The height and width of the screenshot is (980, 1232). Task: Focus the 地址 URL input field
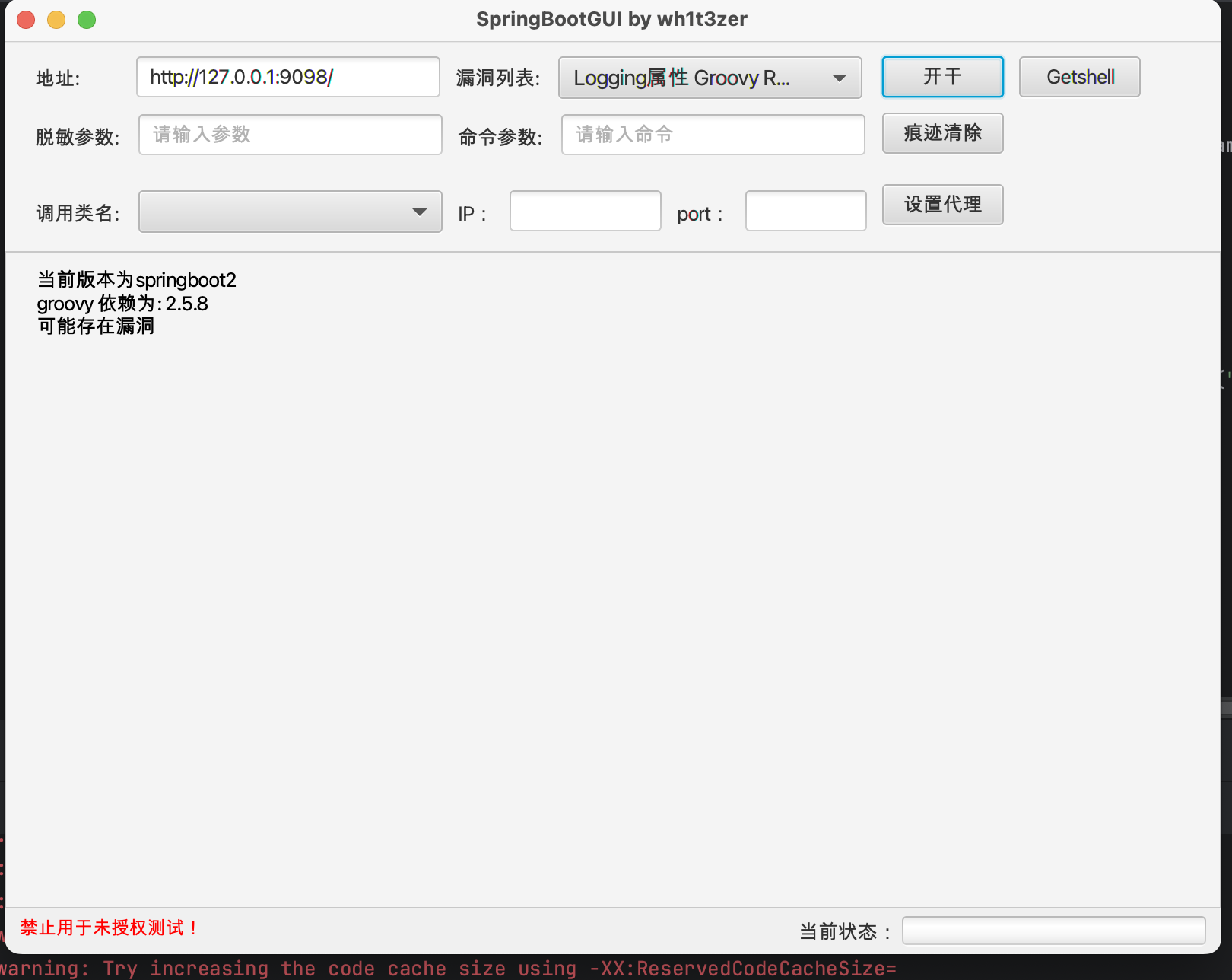288,77
